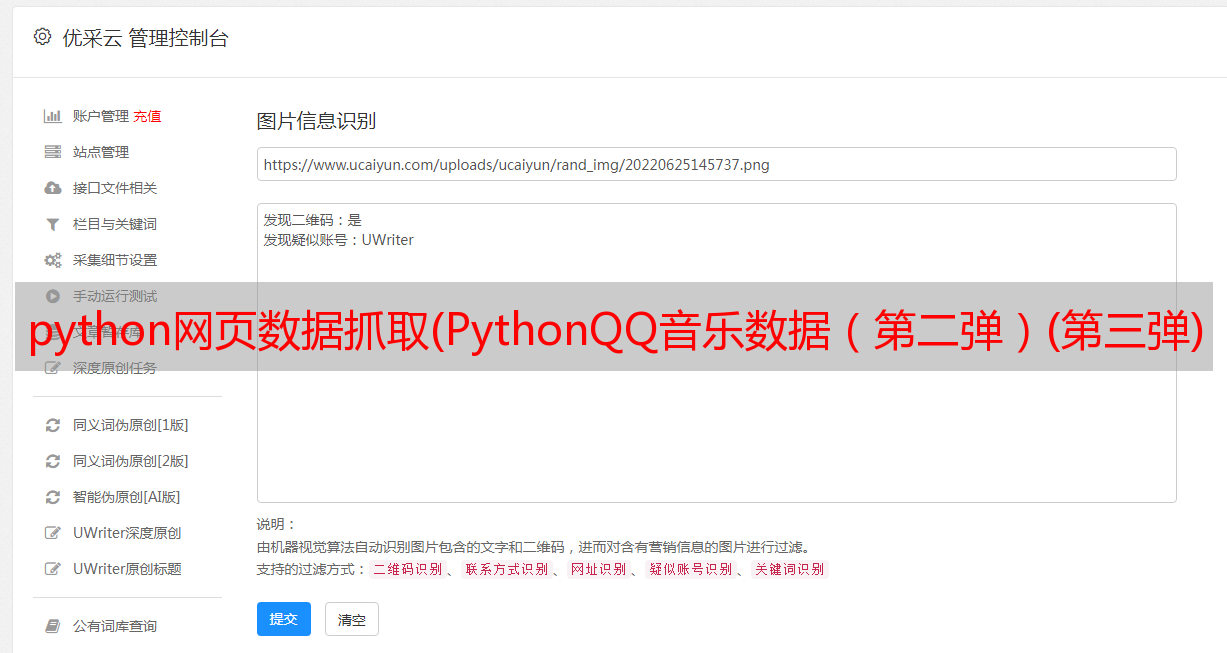Click the edit icon for 深度原创任务

pyautogui.click(x=53, y=368)
